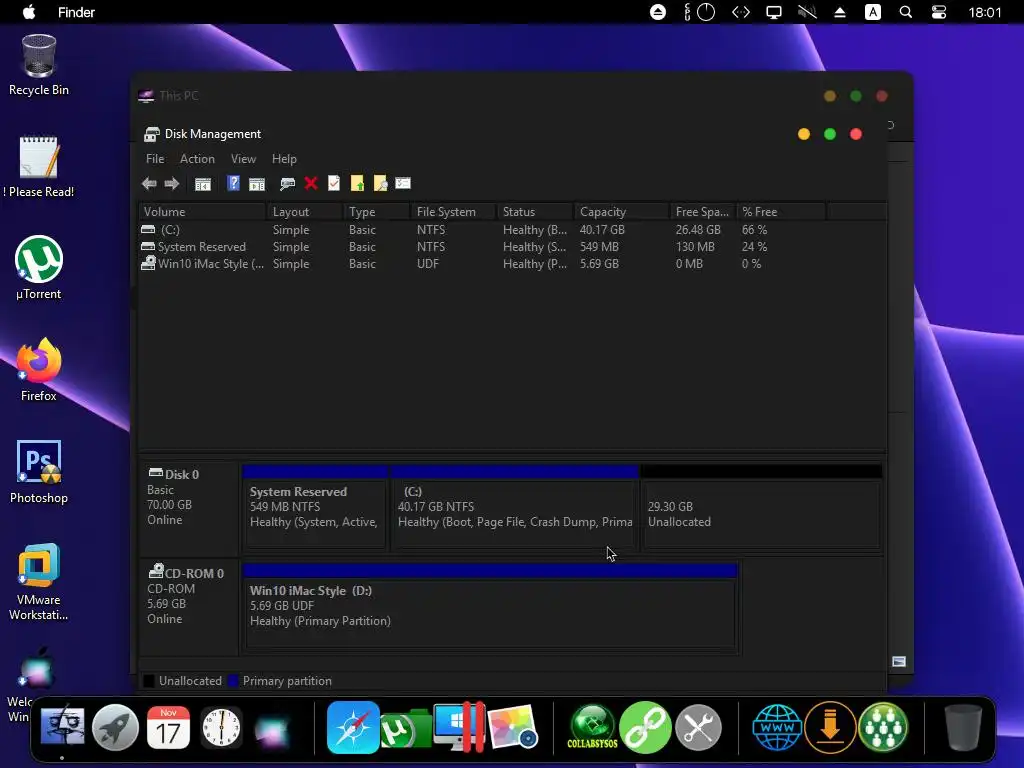
Task: Click the Apple logo menu
Action: point(29,12)
